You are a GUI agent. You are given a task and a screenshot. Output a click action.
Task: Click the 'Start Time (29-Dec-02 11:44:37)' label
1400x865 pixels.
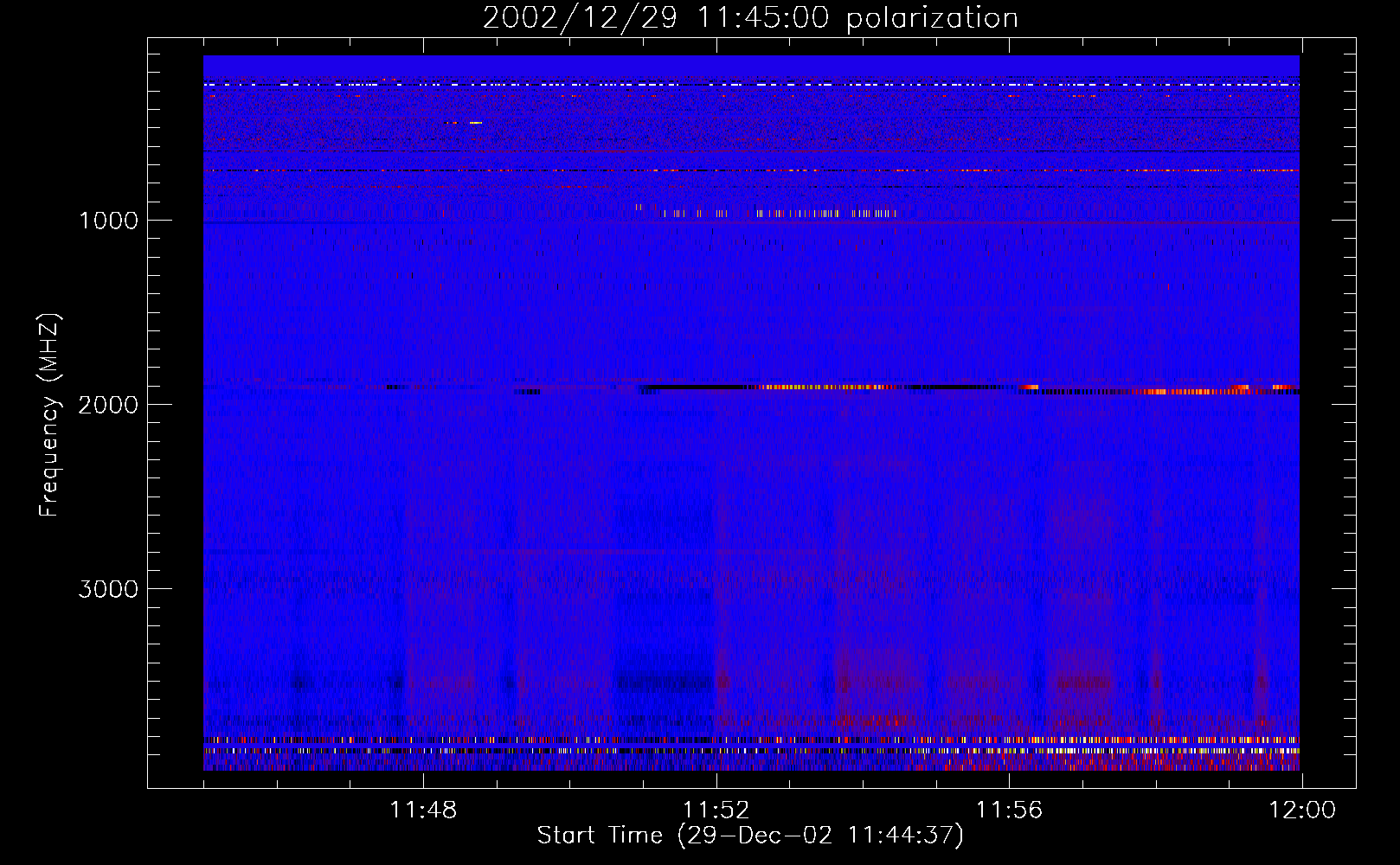[x=750, y=836]
